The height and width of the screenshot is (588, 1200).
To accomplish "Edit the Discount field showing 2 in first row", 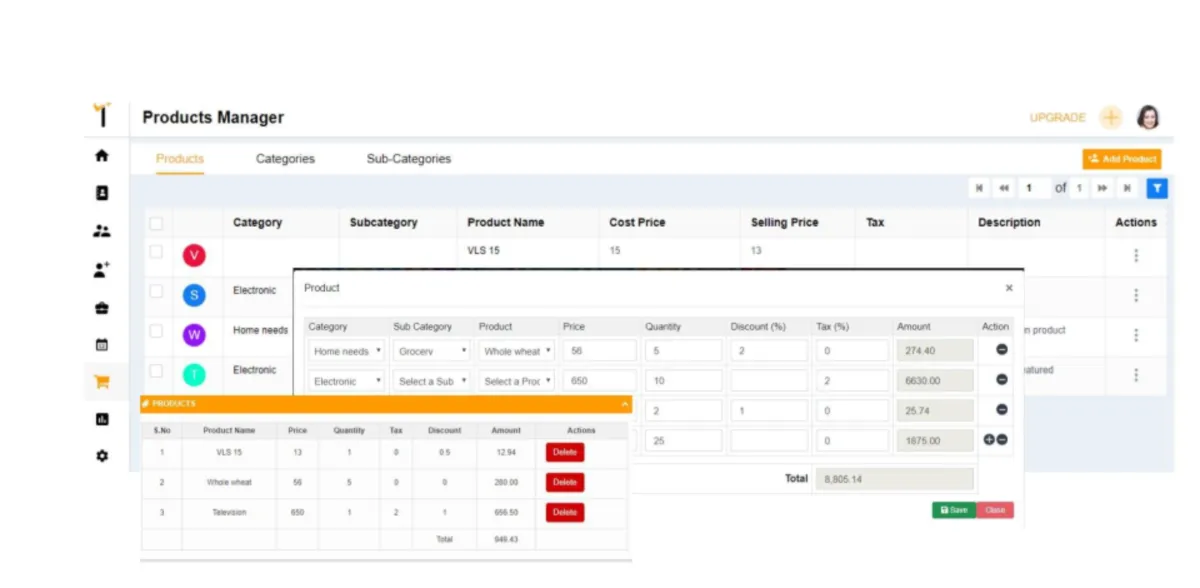I will [x=769, y=351].
